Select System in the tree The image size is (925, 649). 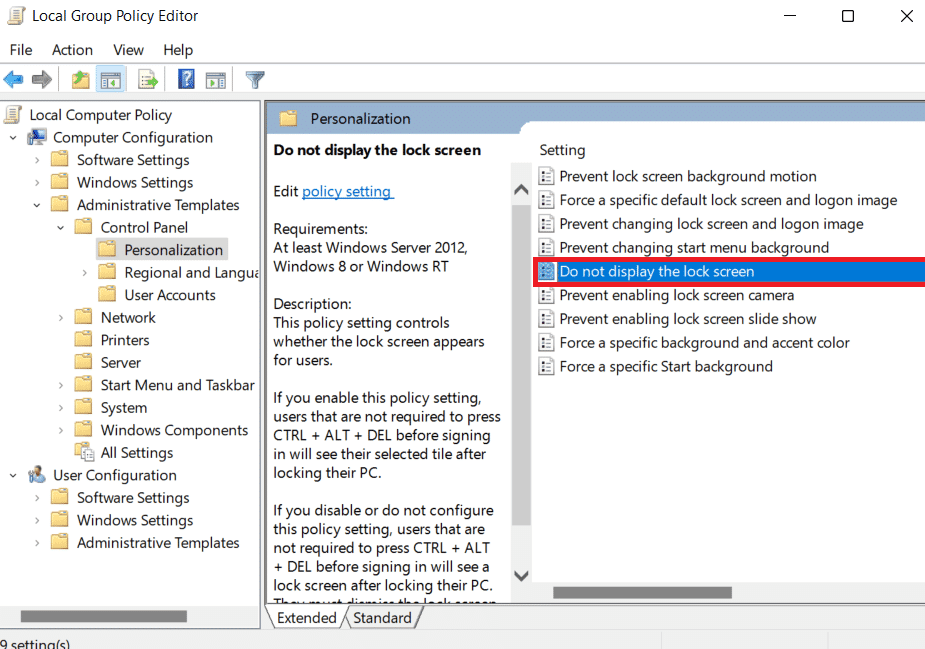tap(123, 408)
